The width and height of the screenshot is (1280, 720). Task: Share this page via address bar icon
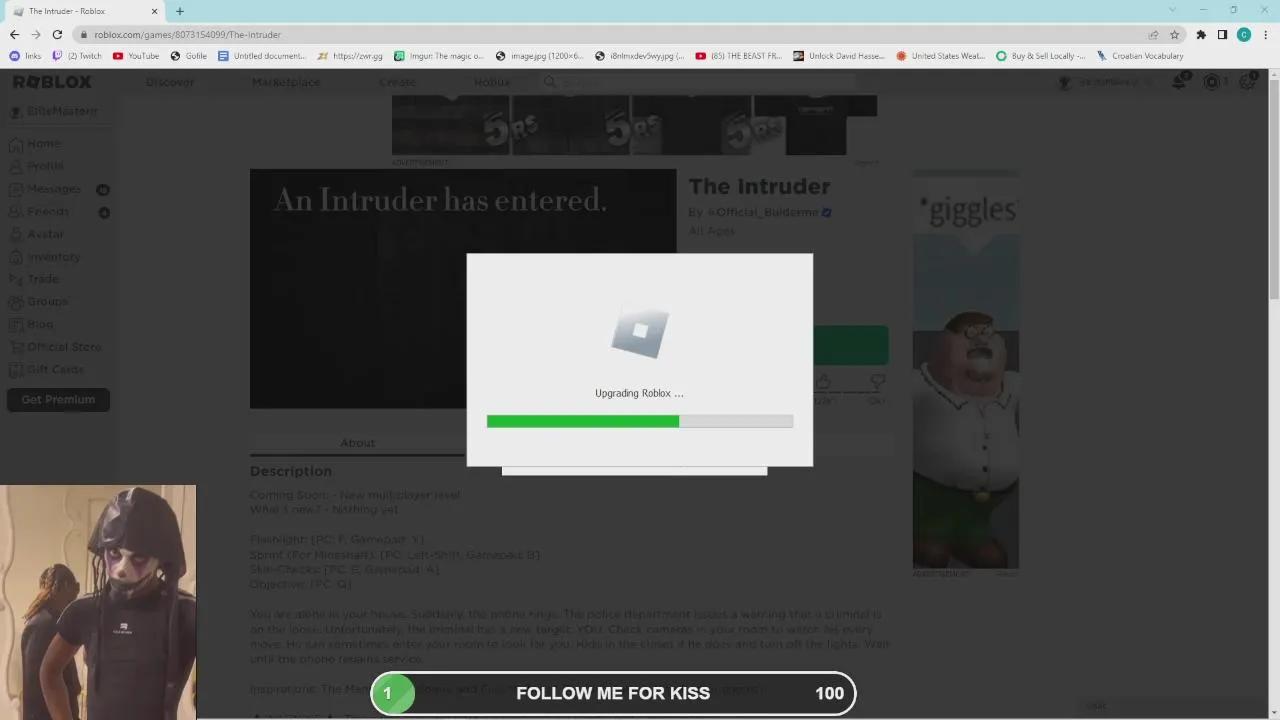[1153, 34]
